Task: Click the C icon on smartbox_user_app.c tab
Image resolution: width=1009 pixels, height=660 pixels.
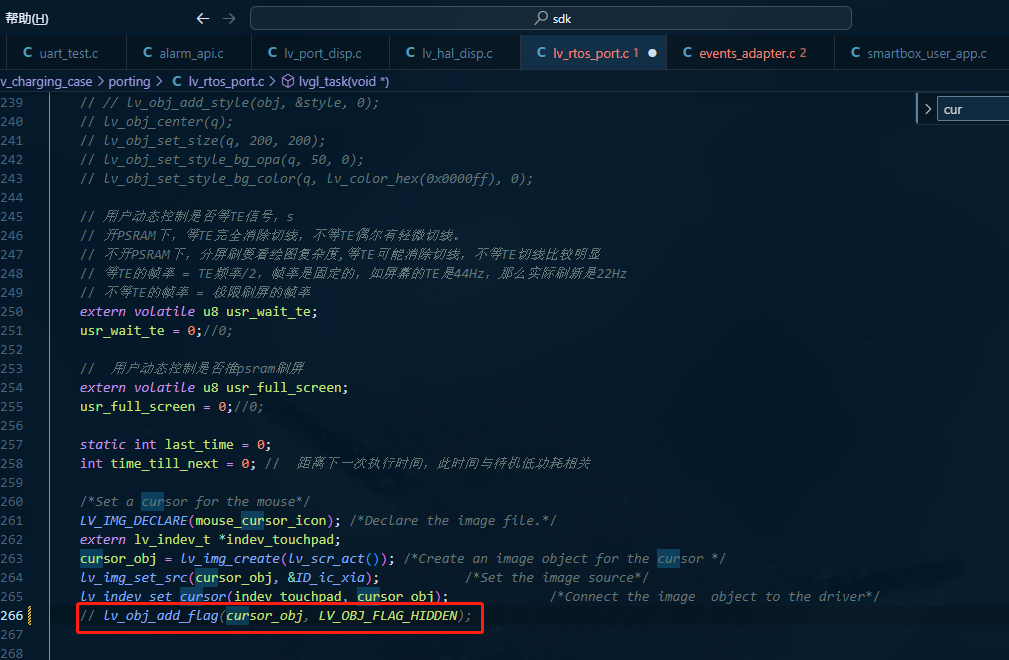Action: click(x=855, y=53)
